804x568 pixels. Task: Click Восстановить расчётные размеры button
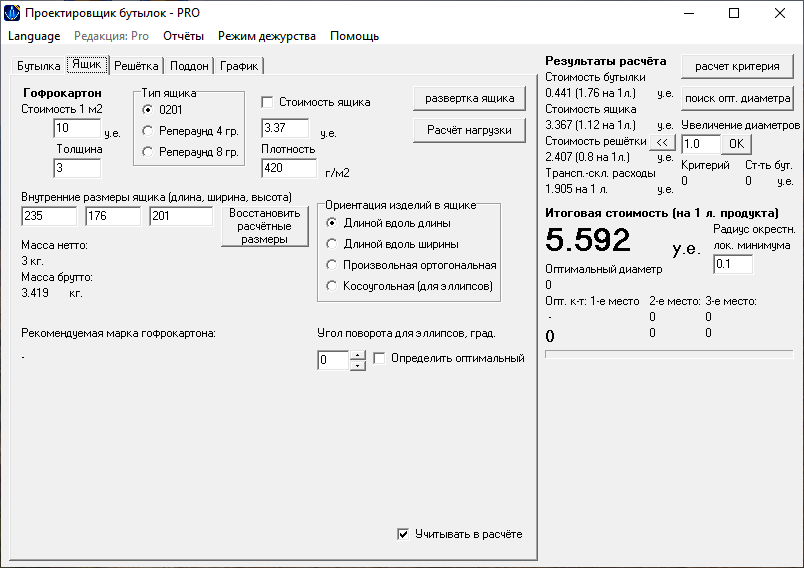pos(265,226)
